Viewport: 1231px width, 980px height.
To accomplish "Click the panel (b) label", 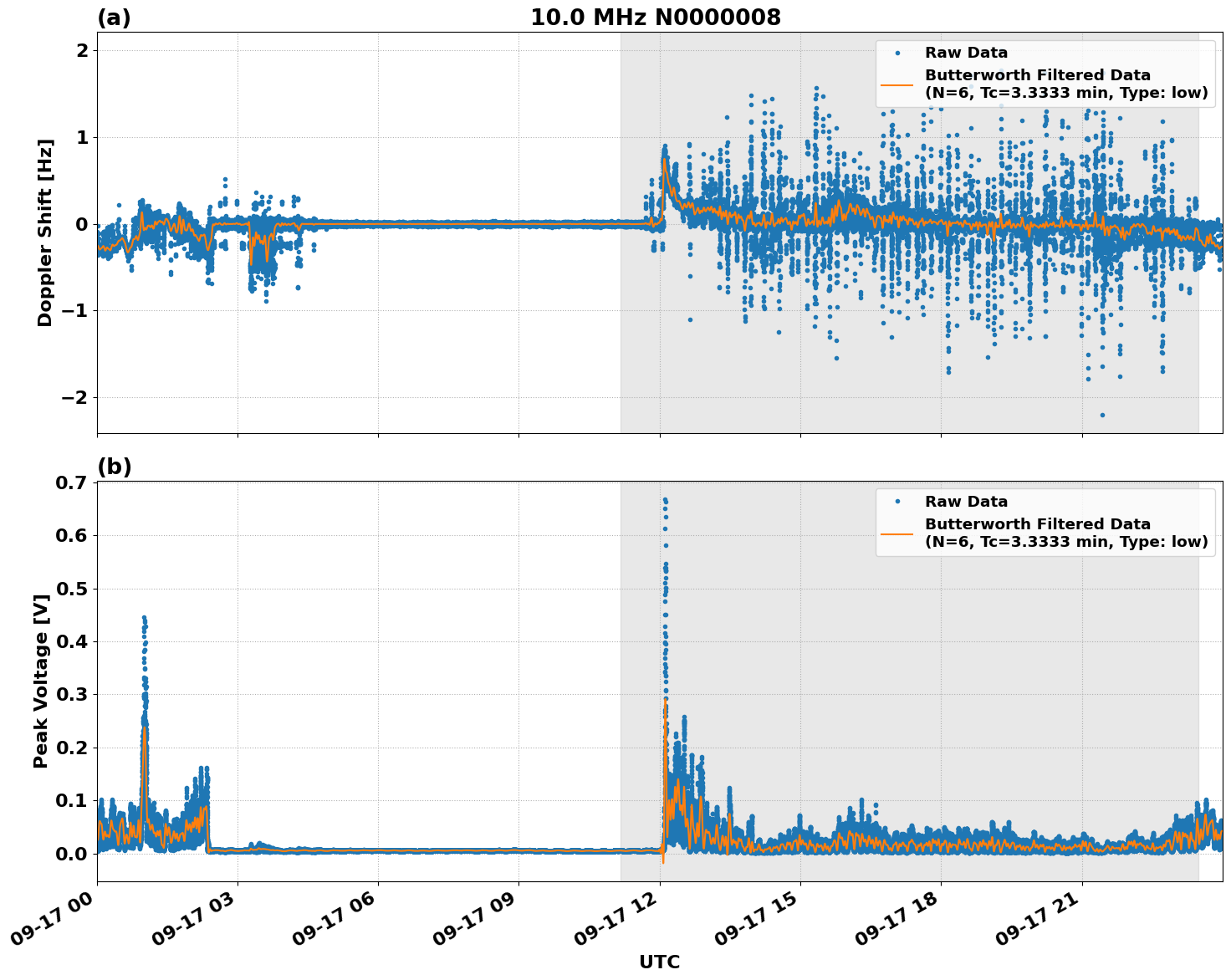I will click(114, 465).
